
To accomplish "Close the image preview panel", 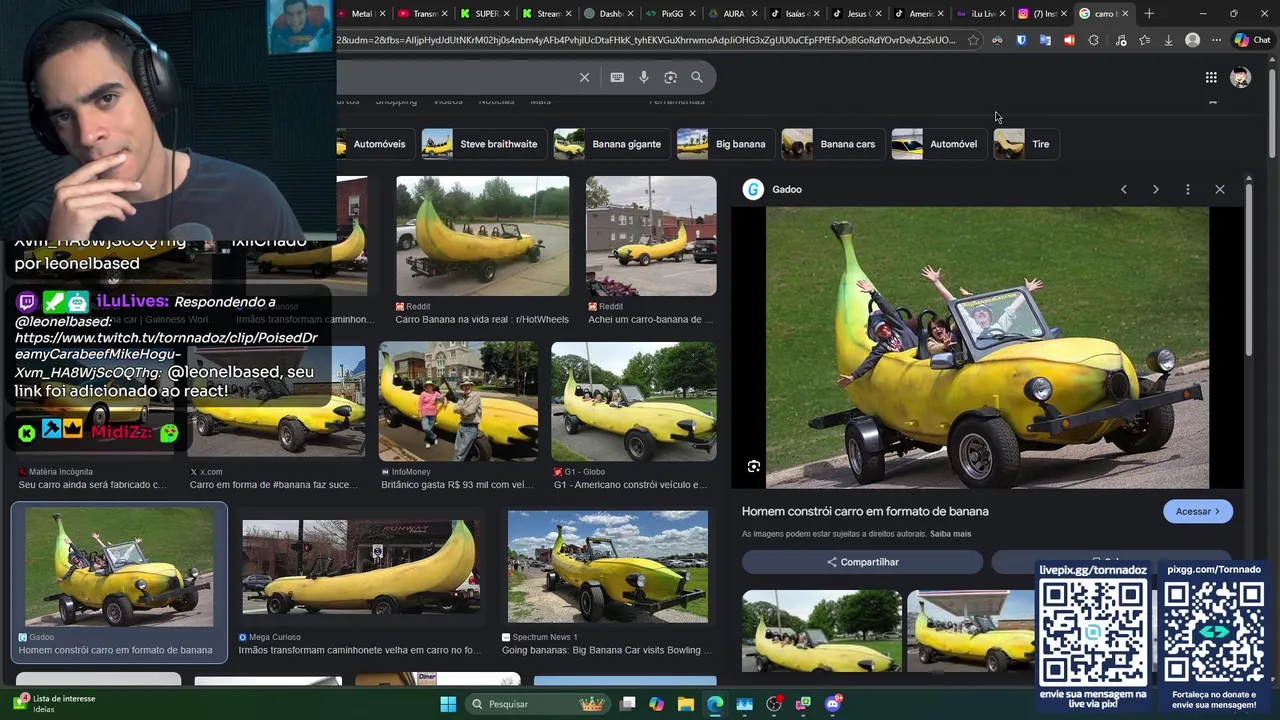I will pos(1220,189).
